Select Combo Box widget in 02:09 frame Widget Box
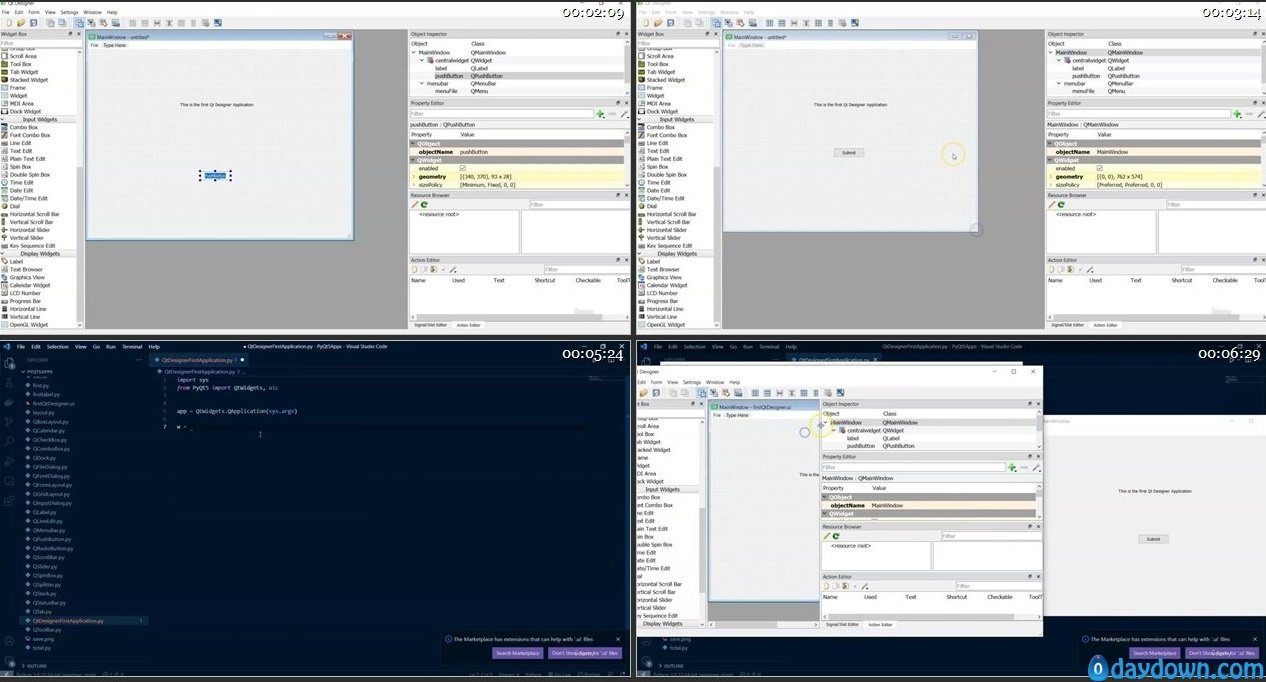This screenshot has height=682, width=1266. pyautogui.click(x=23, y=127)
